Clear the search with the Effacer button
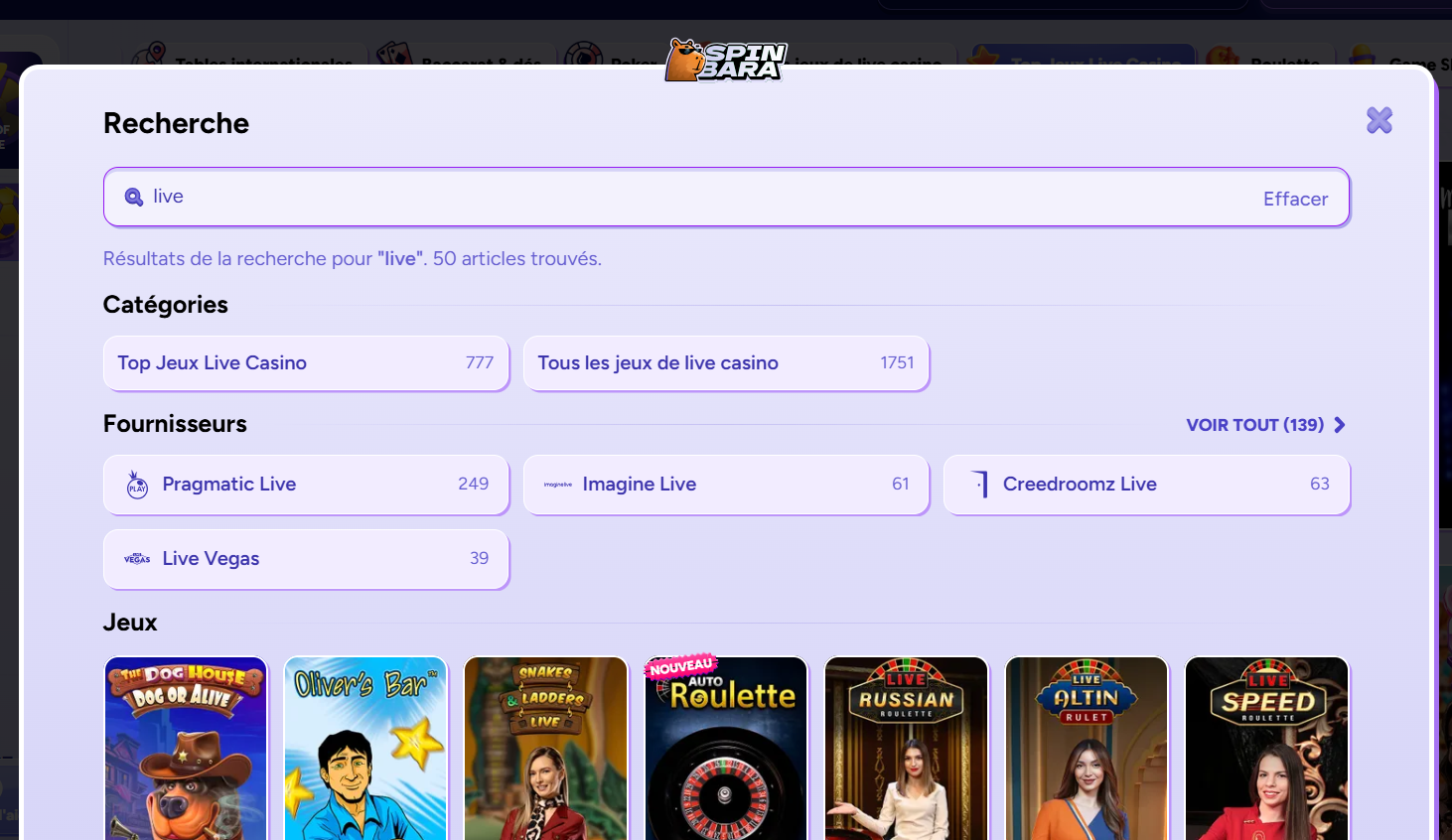 pos(1295,199)
